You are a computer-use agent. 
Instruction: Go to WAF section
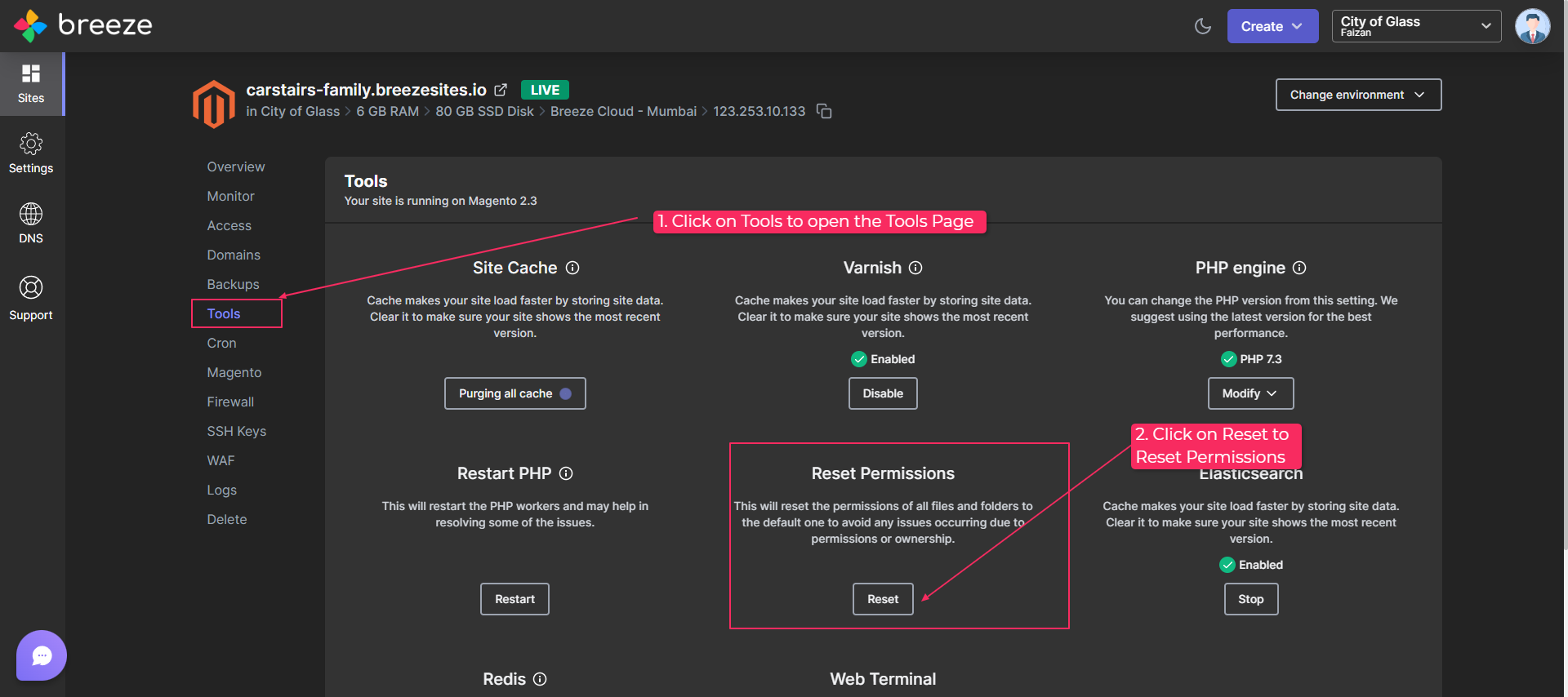point(220,460)
